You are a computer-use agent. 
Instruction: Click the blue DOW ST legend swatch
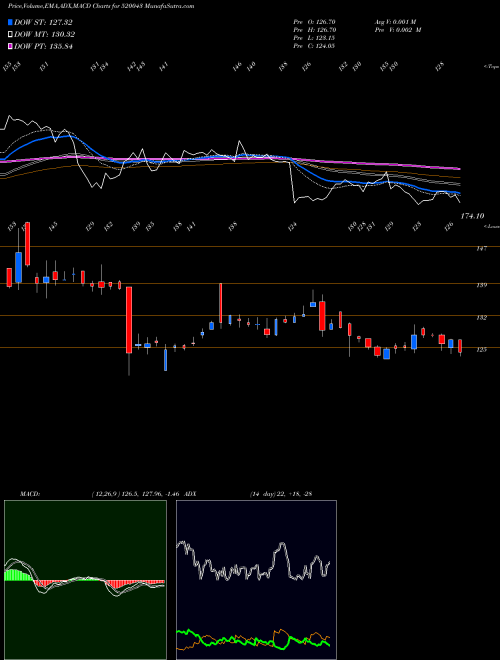11,22
